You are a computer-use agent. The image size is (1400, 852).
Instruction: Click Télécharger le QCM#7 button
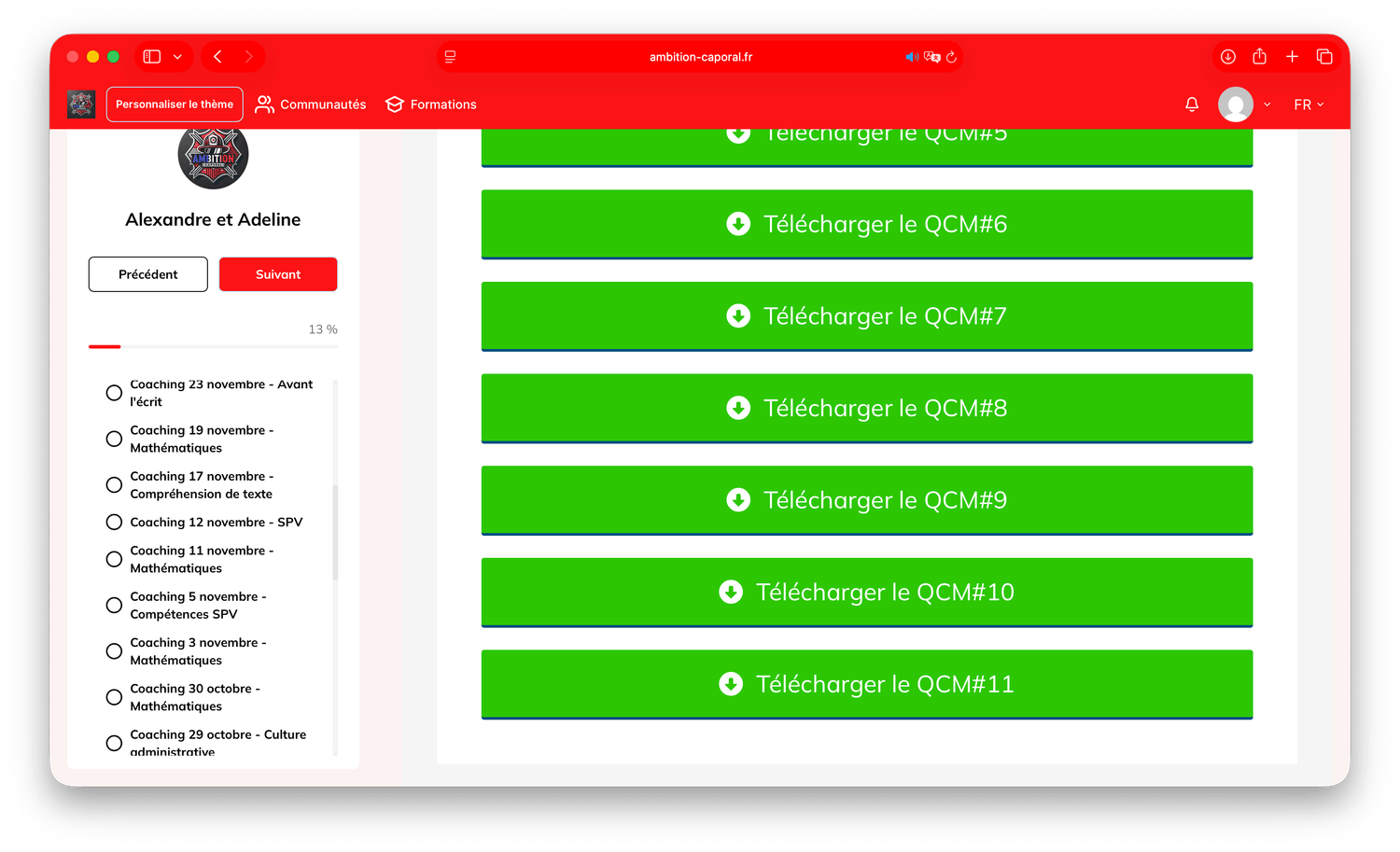click(x=867, y=316)
